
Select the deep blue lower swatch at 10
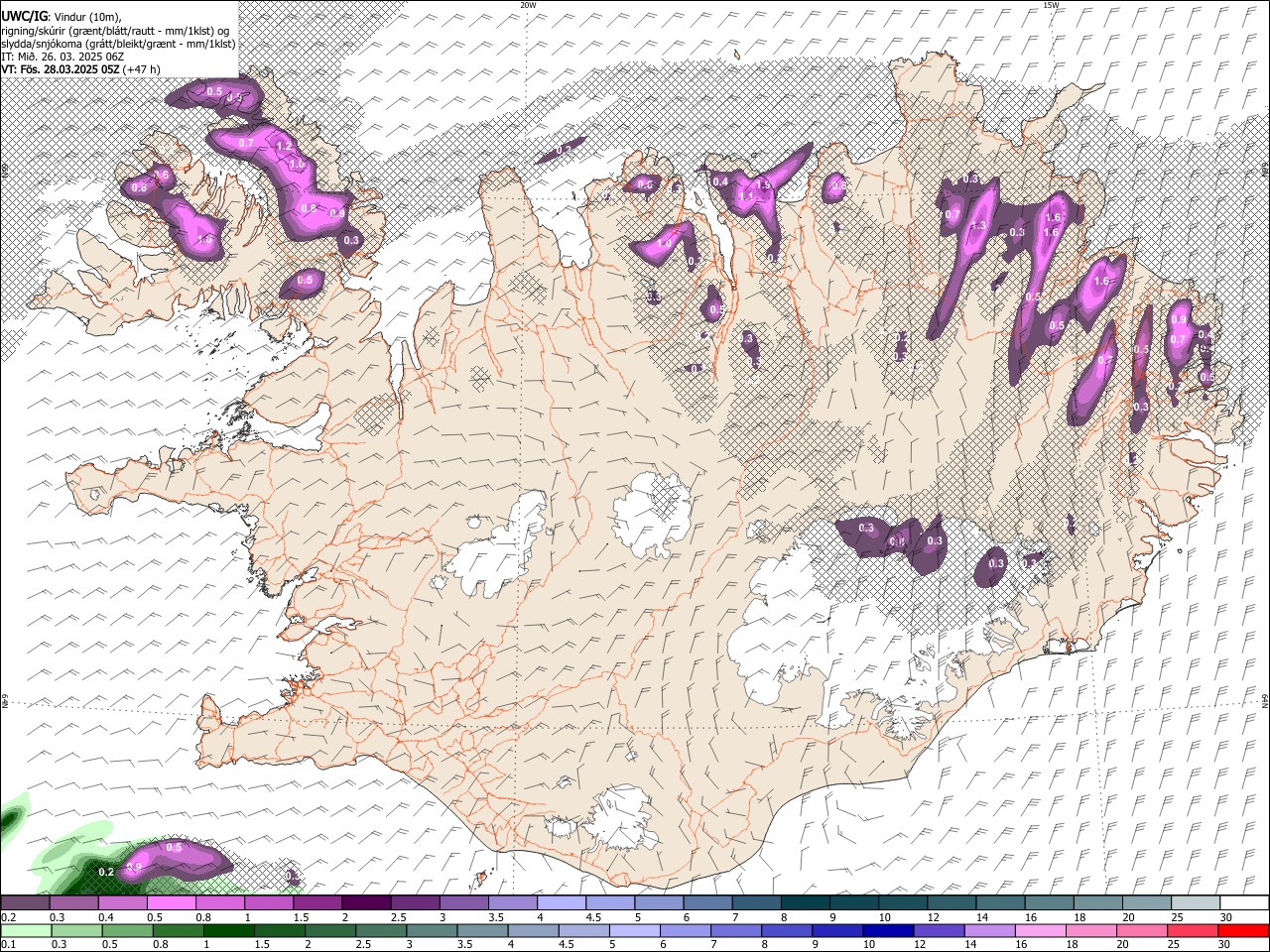pyautogui.click(x=887, y=930)
